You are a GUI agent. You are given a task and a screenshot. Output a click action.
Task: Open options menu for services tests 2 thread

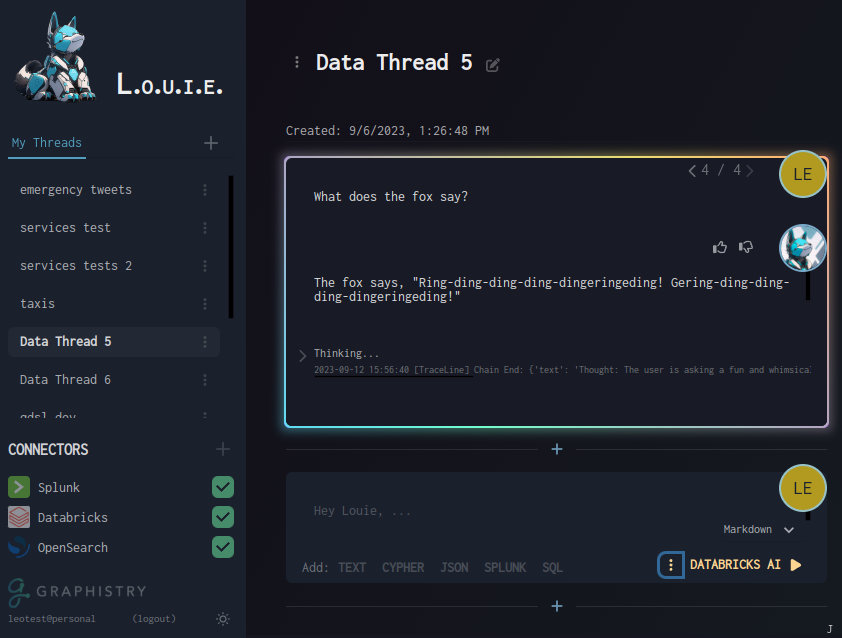point(205,266)
